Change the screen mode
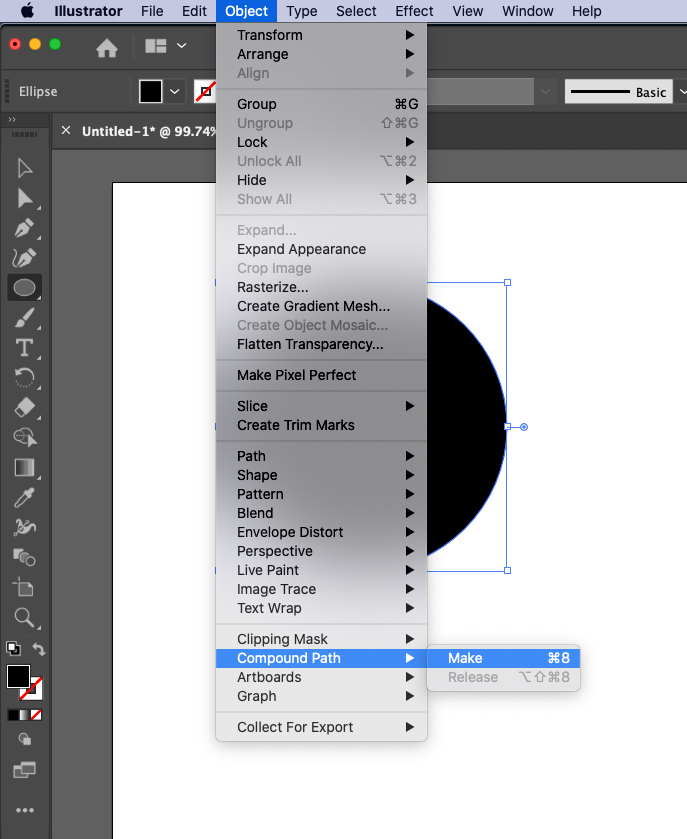 tap(25, 770)
